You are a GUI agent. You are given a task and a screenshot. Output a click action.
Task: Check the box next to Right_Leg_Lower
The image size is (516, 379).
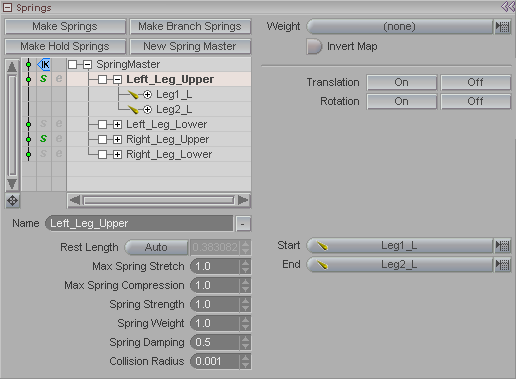[102, 154]
